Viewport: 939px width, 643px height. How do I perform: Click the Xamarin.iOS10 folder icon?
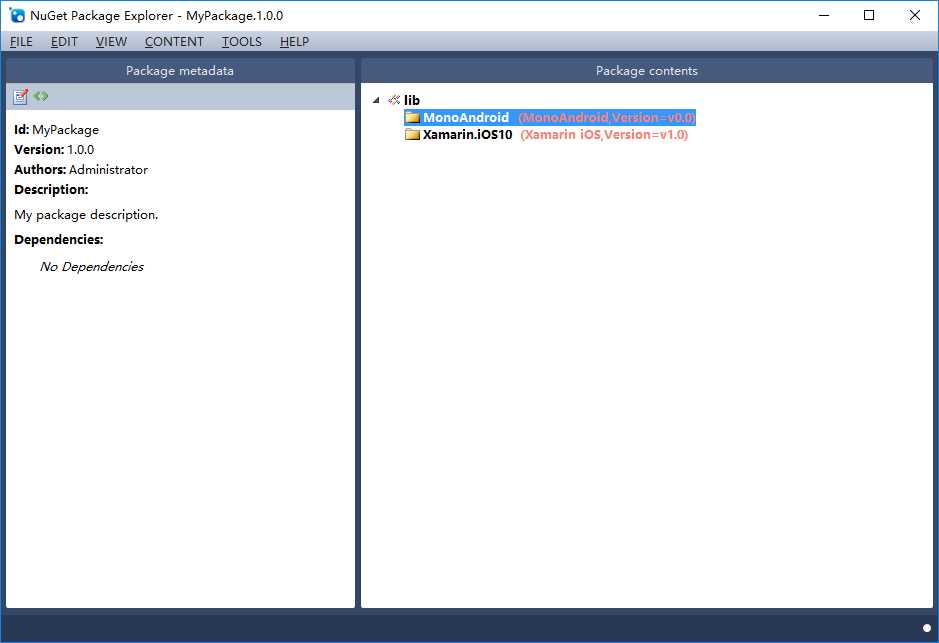(x=413, y=134)
